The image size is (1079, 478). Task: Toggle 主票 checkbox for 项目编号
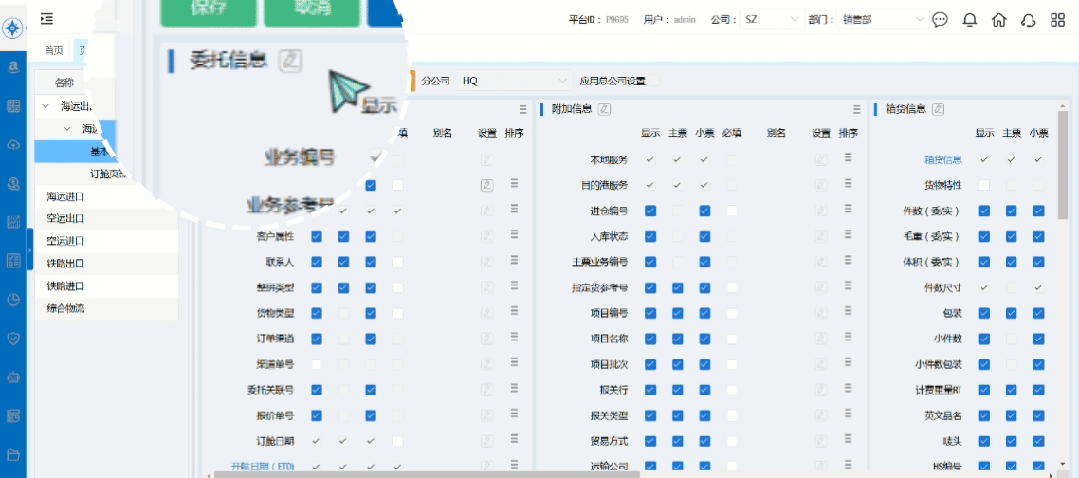pos(677,313)
